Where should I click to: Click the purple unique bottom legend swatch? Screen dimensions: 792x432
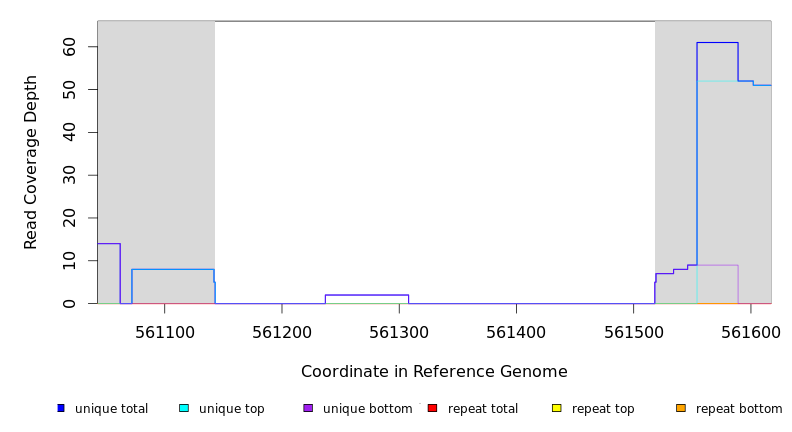308,408
